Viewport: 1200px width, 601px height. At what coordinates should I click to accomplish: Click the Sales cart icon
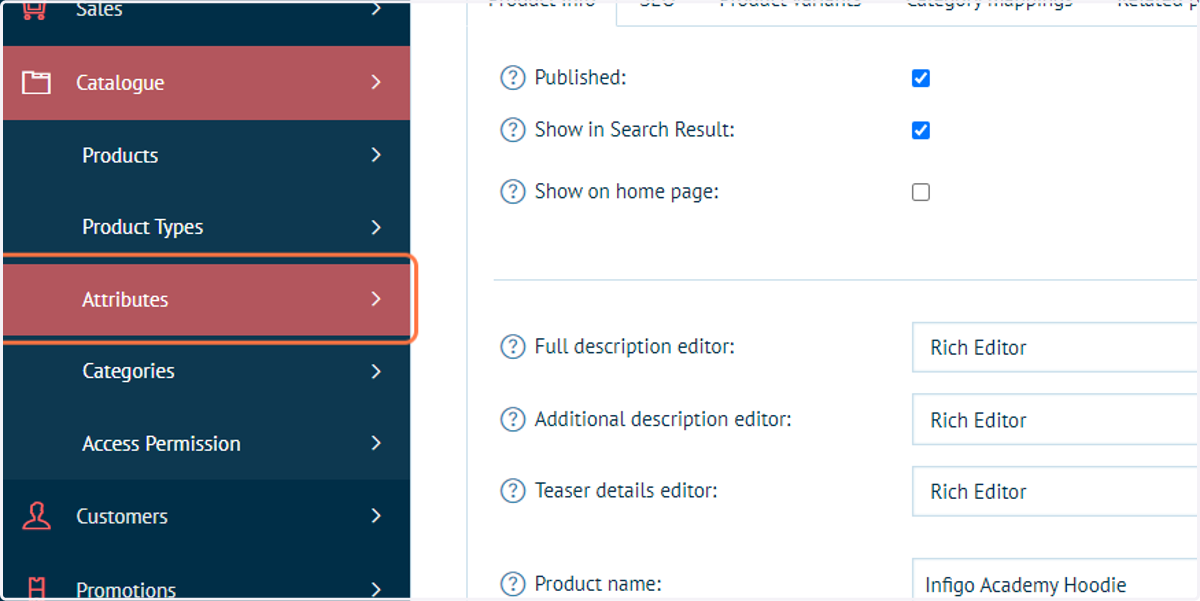coord(36,10)
